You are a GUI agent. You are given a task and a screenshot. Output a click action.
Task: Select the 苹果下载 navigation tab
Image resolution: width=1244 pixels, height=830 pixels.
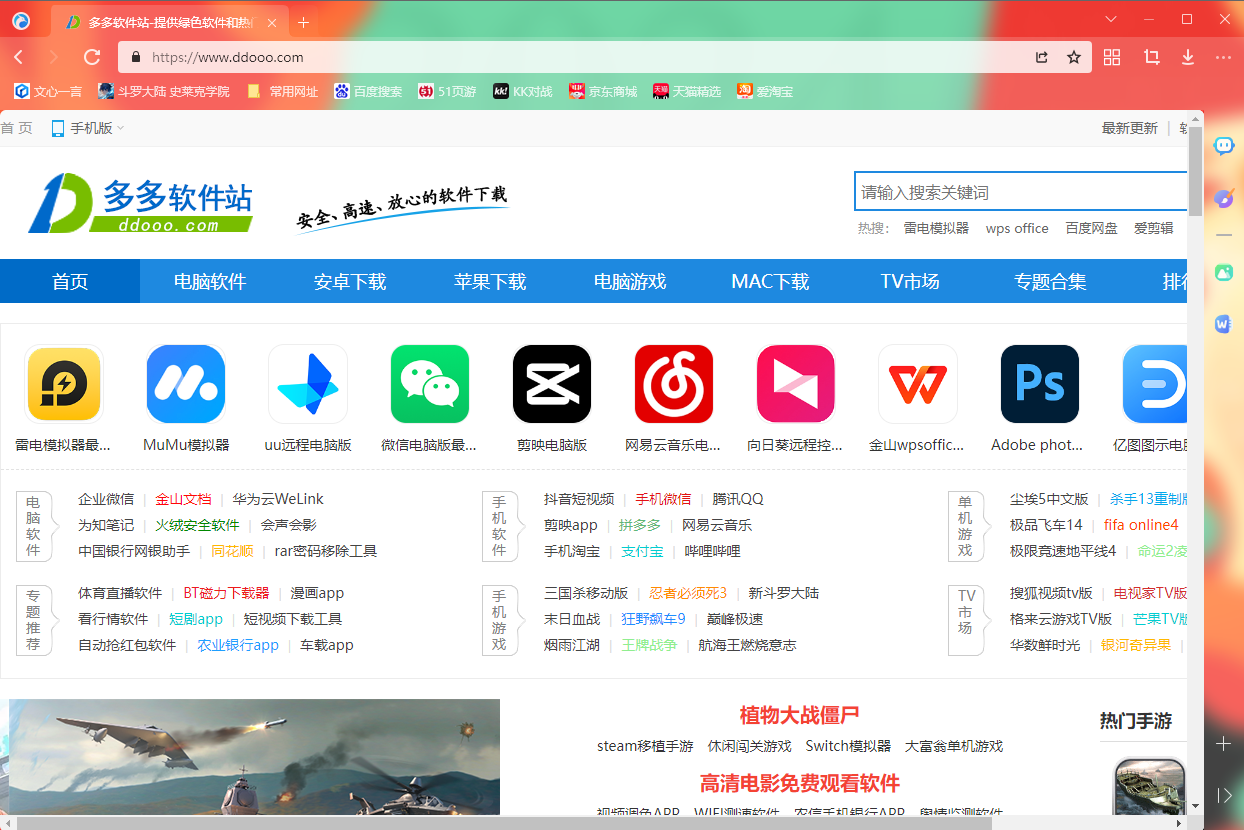coord(490,281)
